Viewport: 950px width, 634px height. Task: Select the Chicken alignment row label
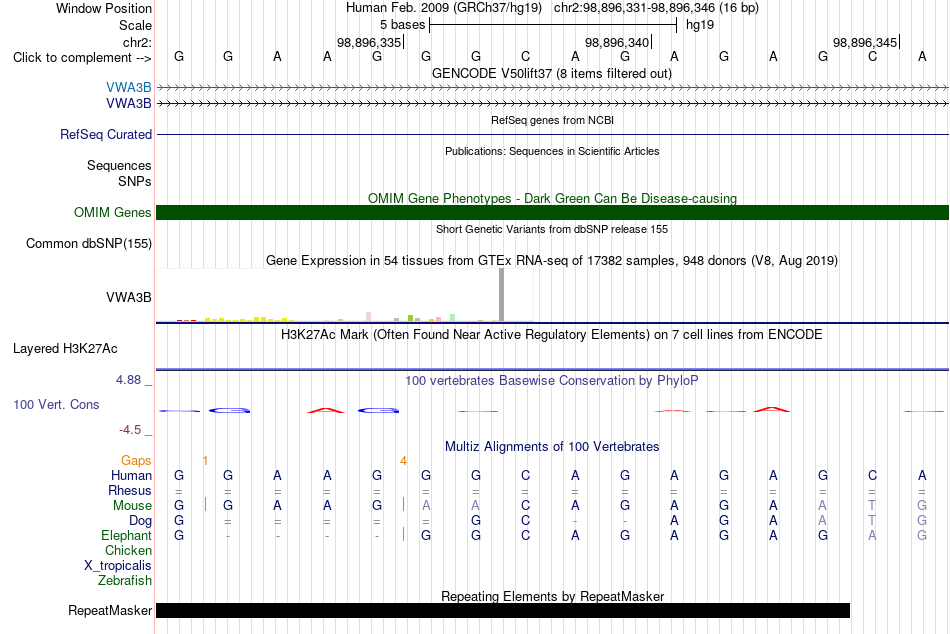[x=128, y=550]
